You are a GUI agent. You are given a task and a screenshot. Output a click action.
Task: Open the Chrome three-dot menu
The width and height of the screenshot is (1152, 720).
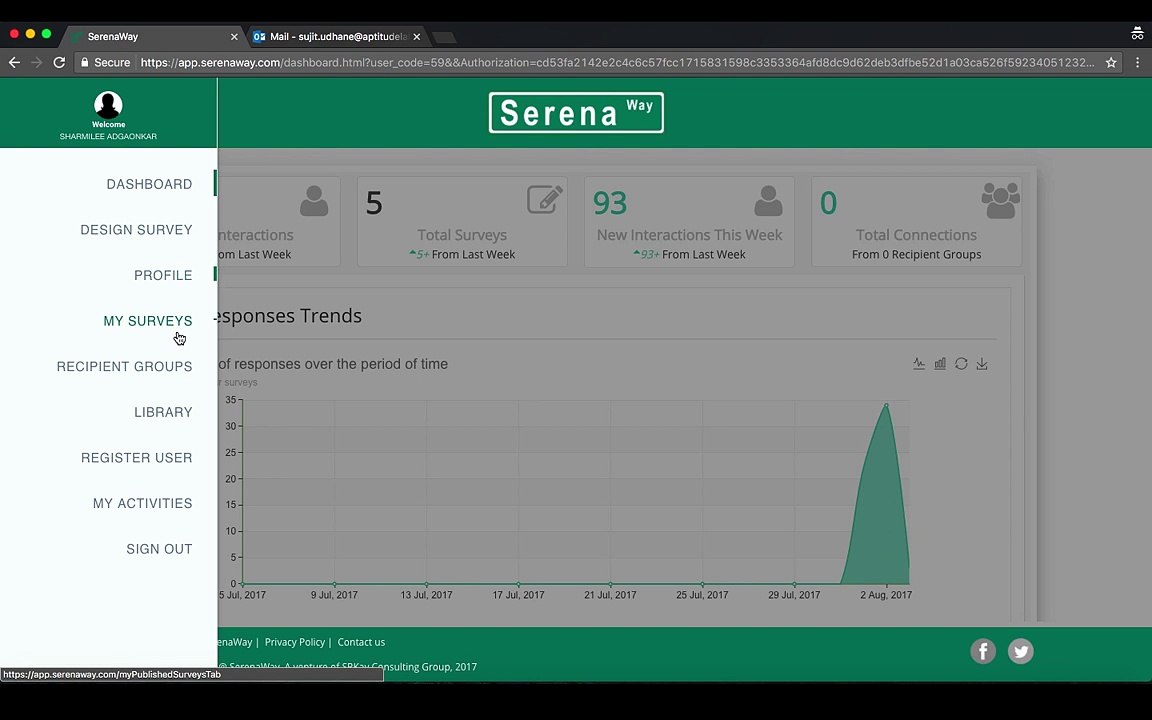[1137, 62]
